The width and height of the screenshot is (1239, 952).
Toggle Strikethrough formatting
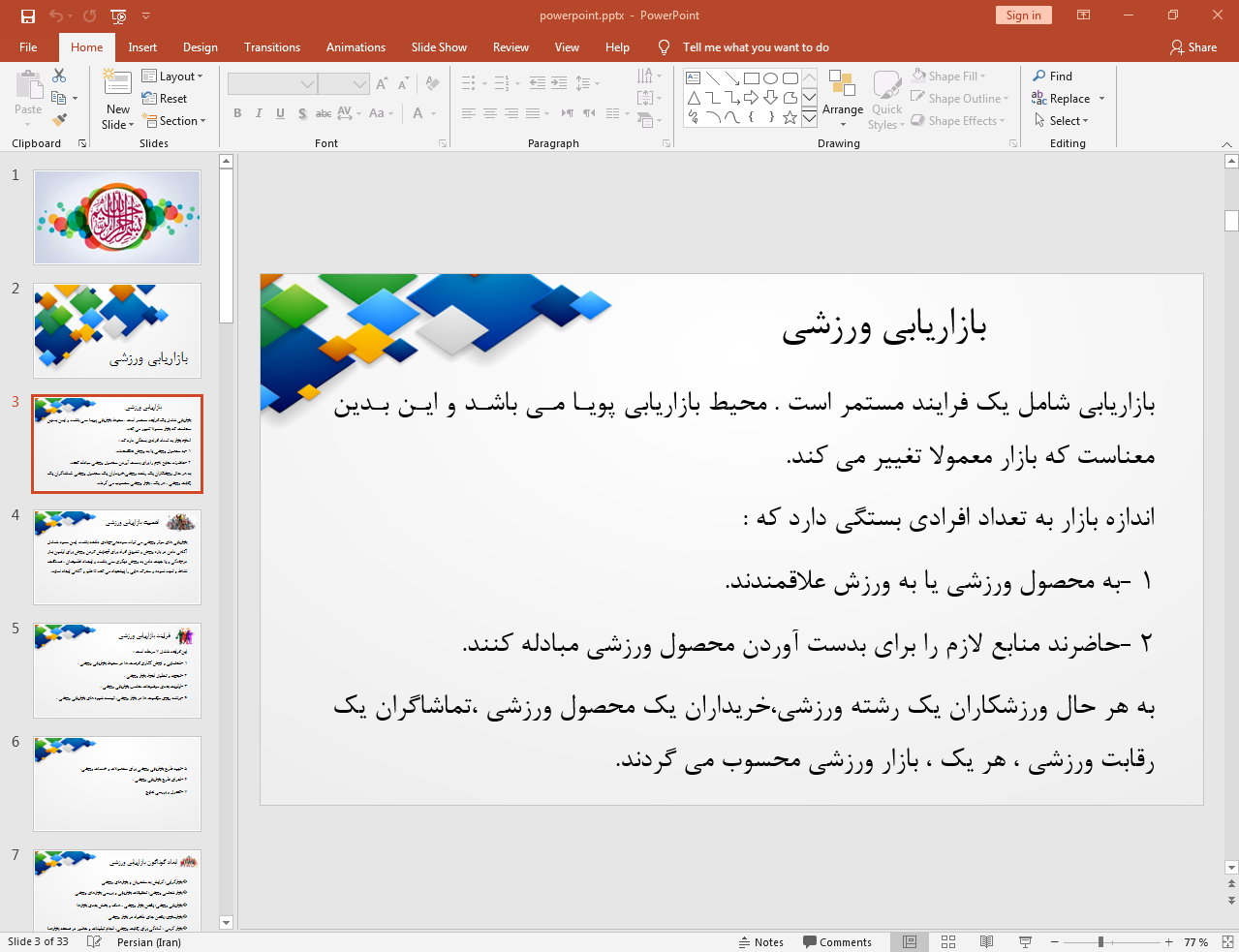(x=324, y=113)
